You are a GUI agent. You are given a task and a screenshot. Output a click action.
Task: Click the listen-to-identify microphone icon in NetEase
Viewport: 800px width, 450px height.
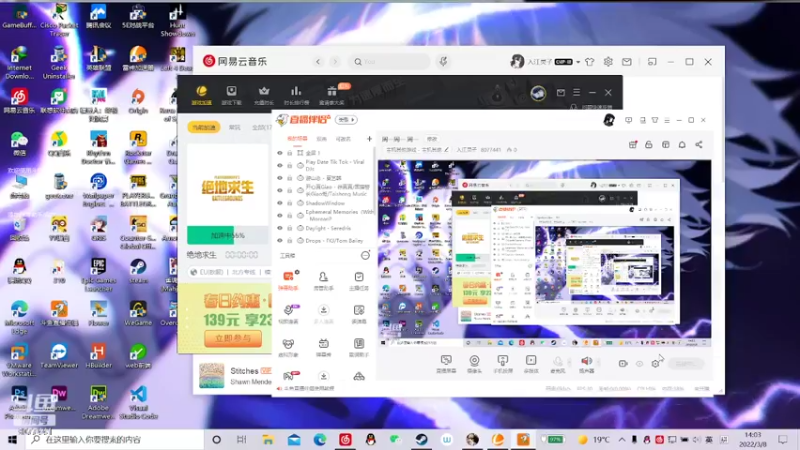coord(443,62)
